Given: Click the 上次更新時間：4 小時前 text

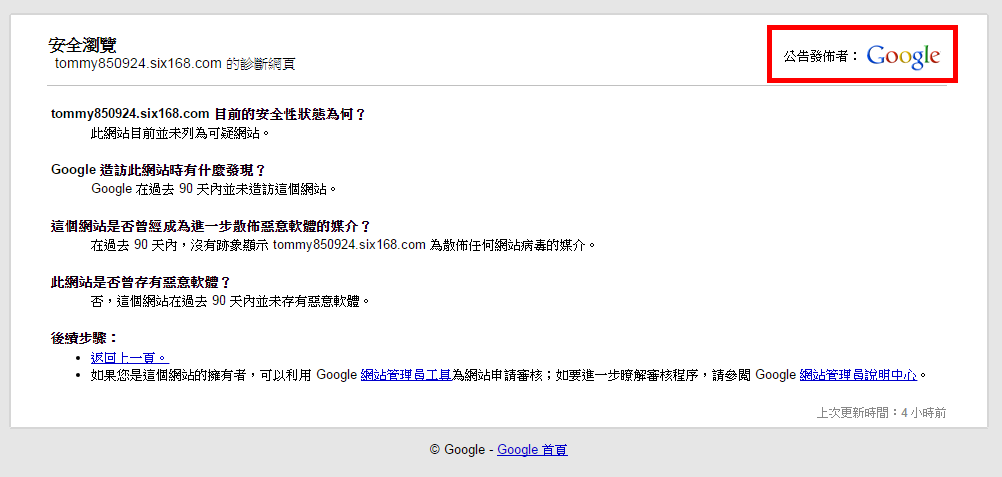Looking at the screenshot, I should (881, 413).
